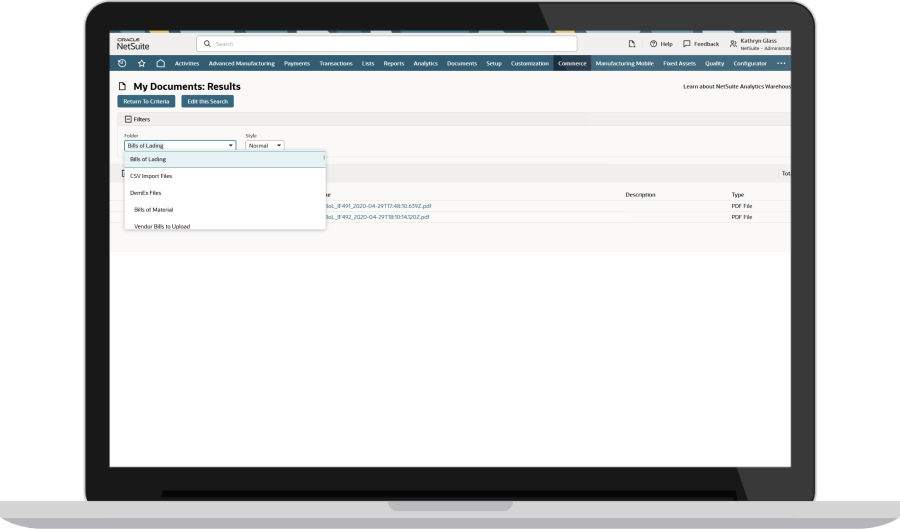
Task: Select CSV Import Files from list
Action: [x=151, y=176]
